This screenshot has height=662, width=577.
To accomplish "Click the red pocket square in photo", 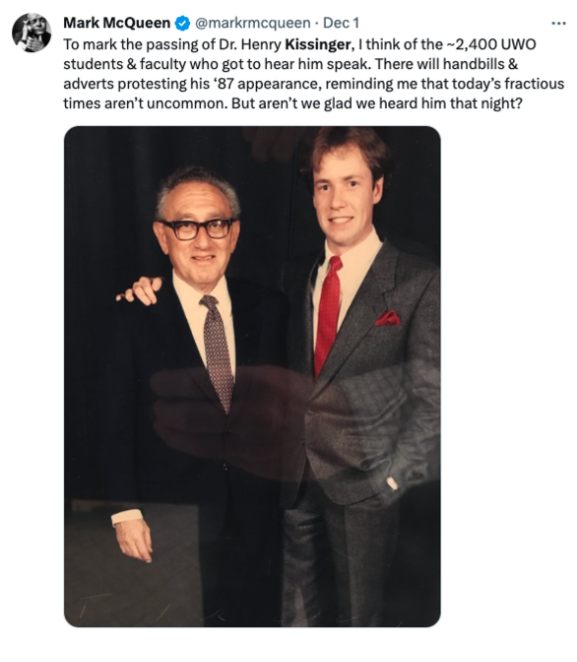I will (x=387, y=318).
